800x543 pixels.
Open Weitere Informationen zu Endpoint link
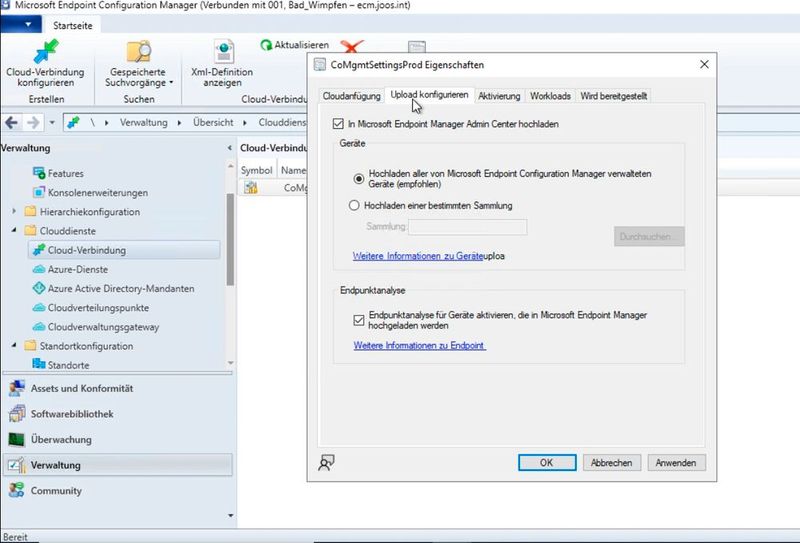(419, 345)
